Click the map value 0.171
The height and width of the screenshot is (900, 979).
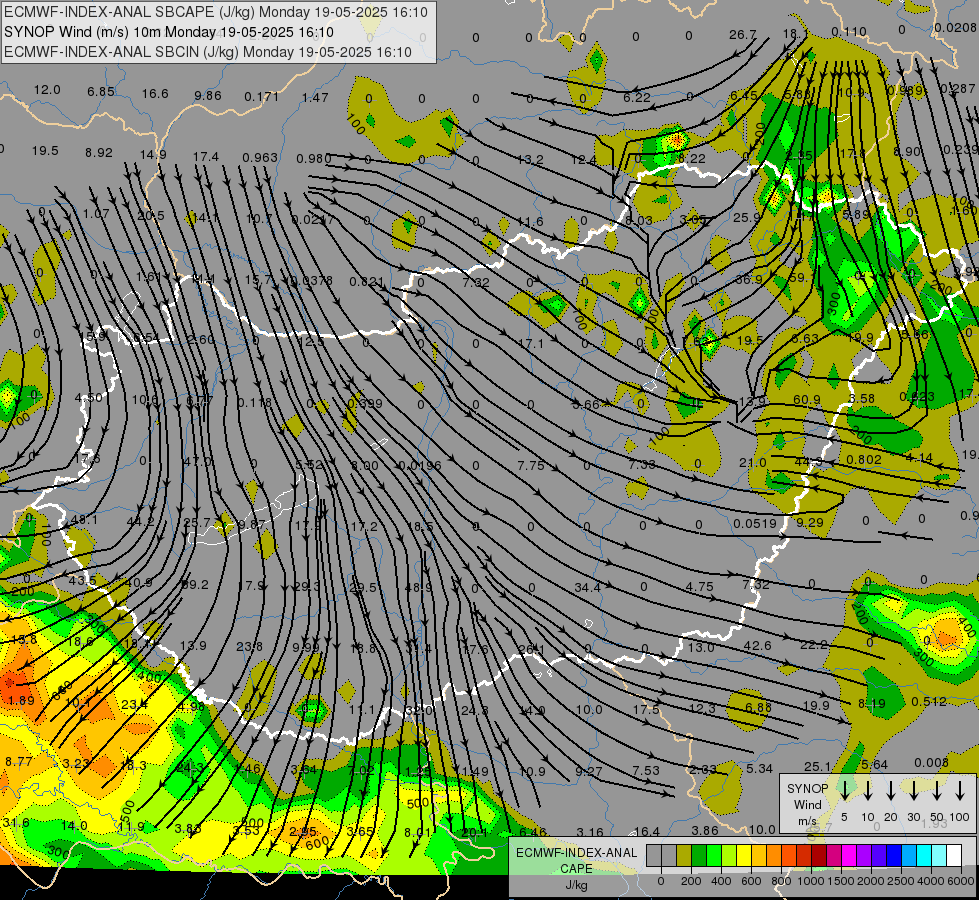[262, 97]
